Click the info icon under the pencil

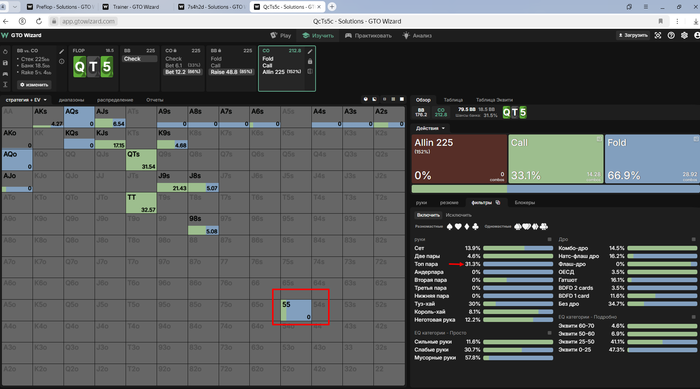click(62, 62)
